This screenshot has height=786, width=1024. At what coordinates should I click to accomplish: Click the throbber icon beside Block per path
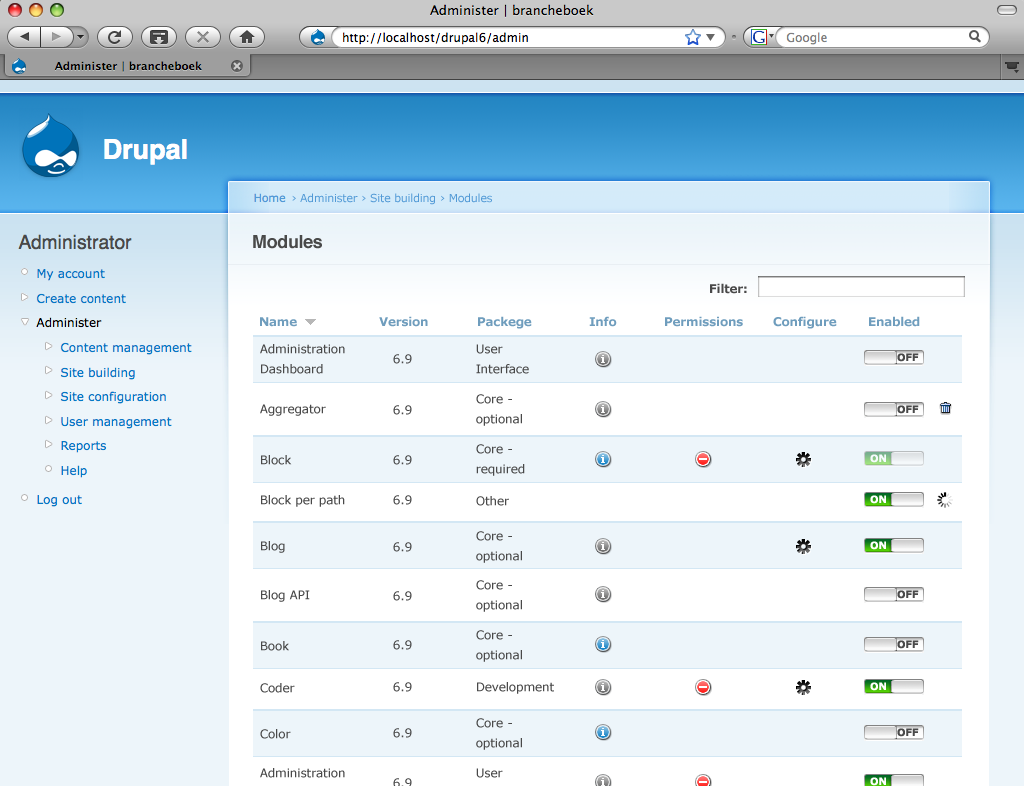[x=943, y=499]
